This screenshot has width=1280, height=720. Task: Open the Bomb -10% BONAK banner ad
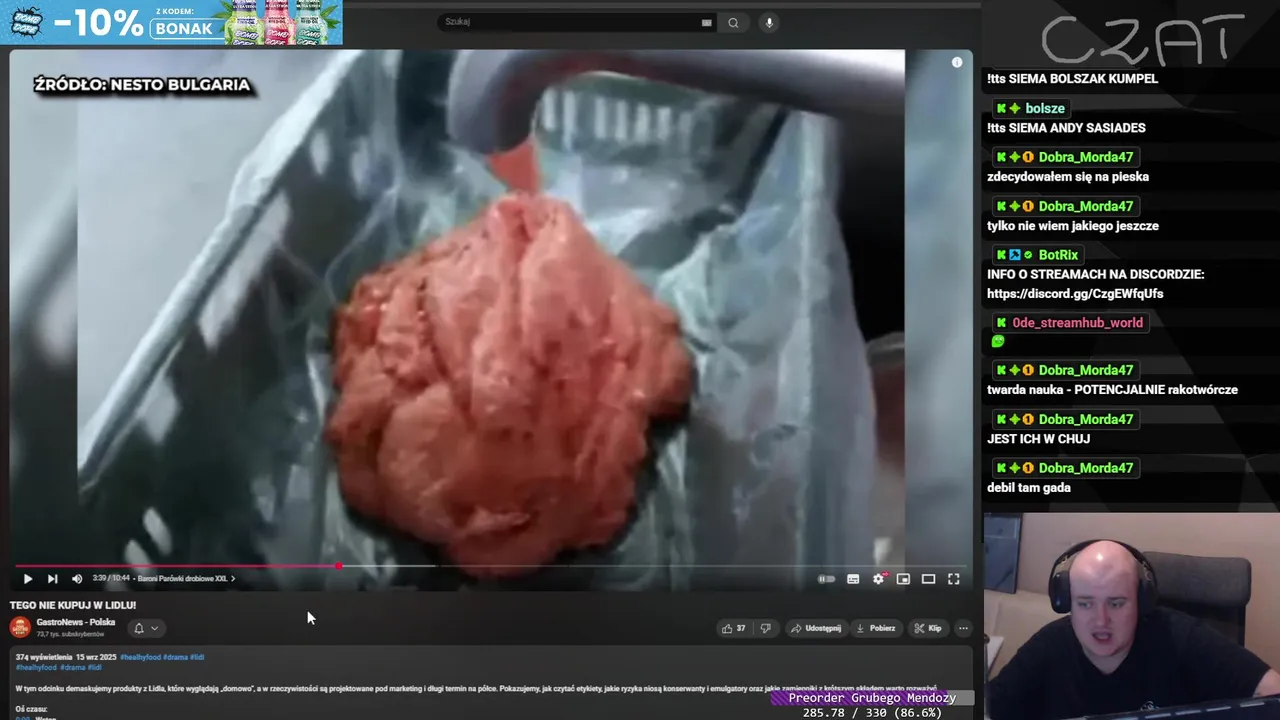tap(171, 22)
